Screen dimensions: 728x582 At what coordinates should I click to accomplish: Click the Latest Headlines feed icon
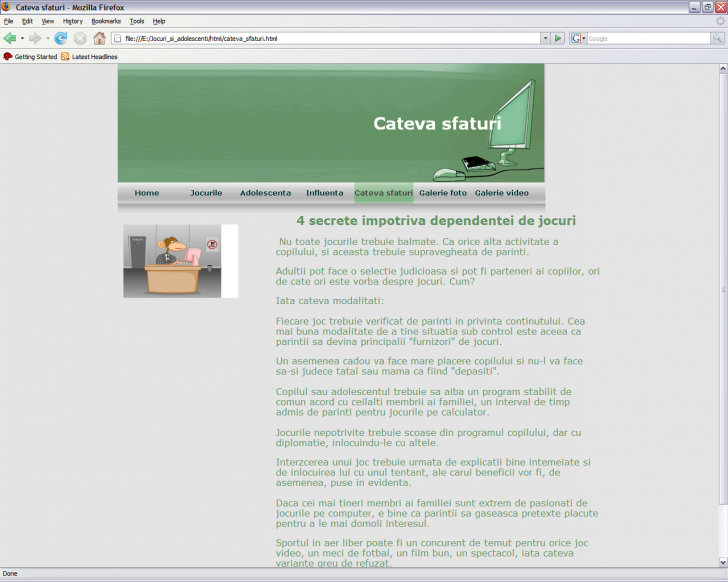point(65,57)
